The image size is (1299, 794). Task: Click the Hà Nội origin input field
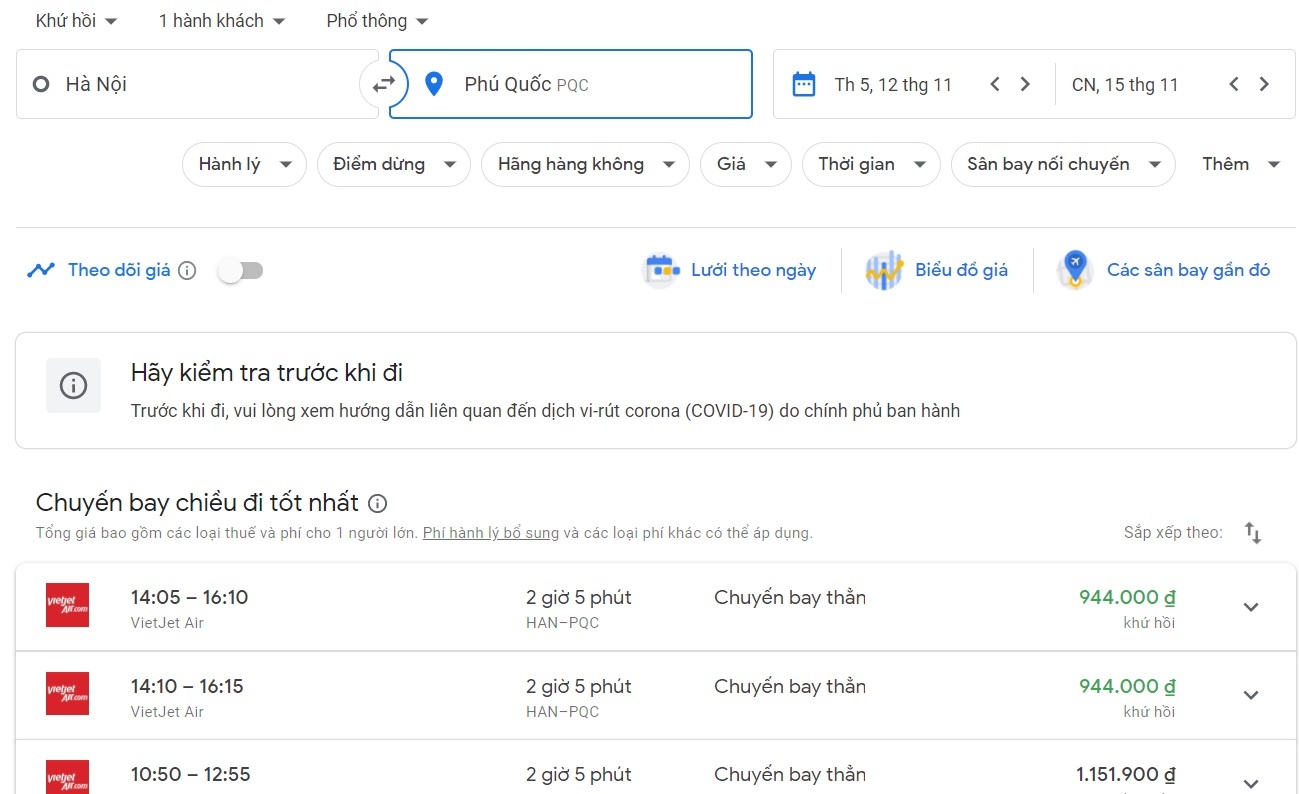pyautogui.click(x=200, y=85)
